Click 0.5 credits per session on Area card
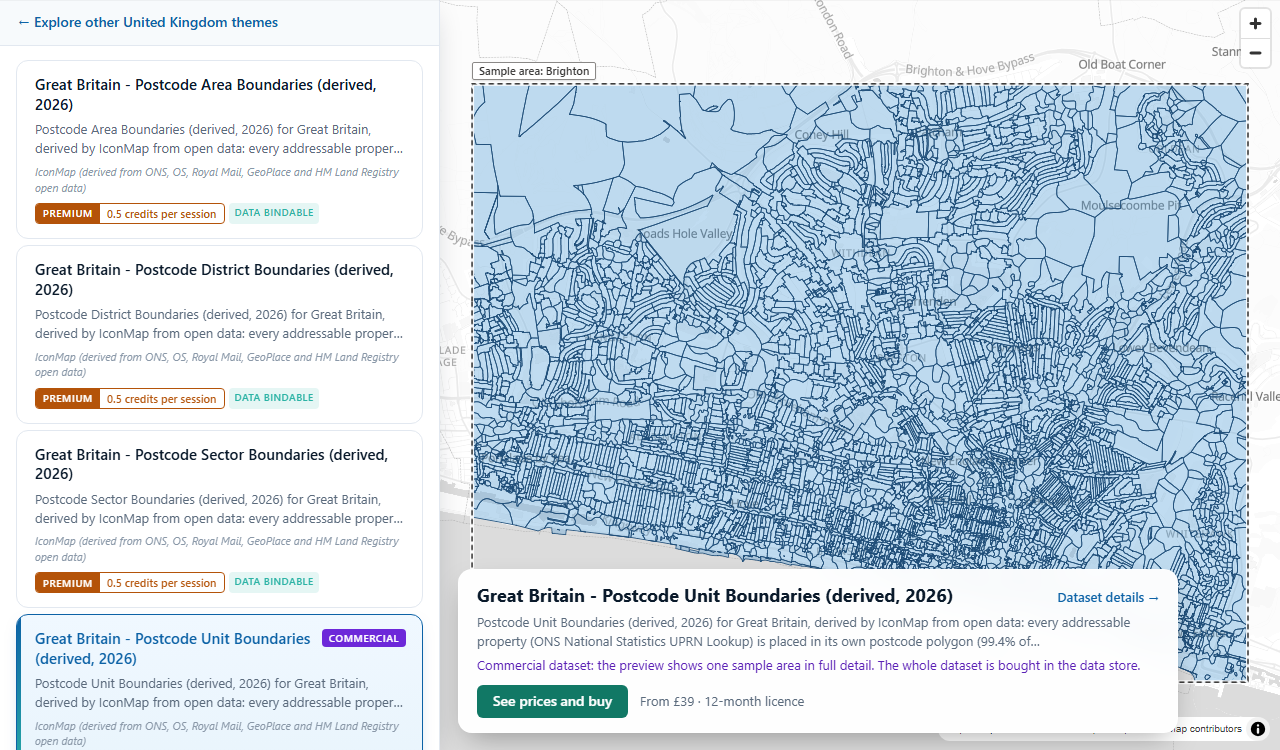 162,214
